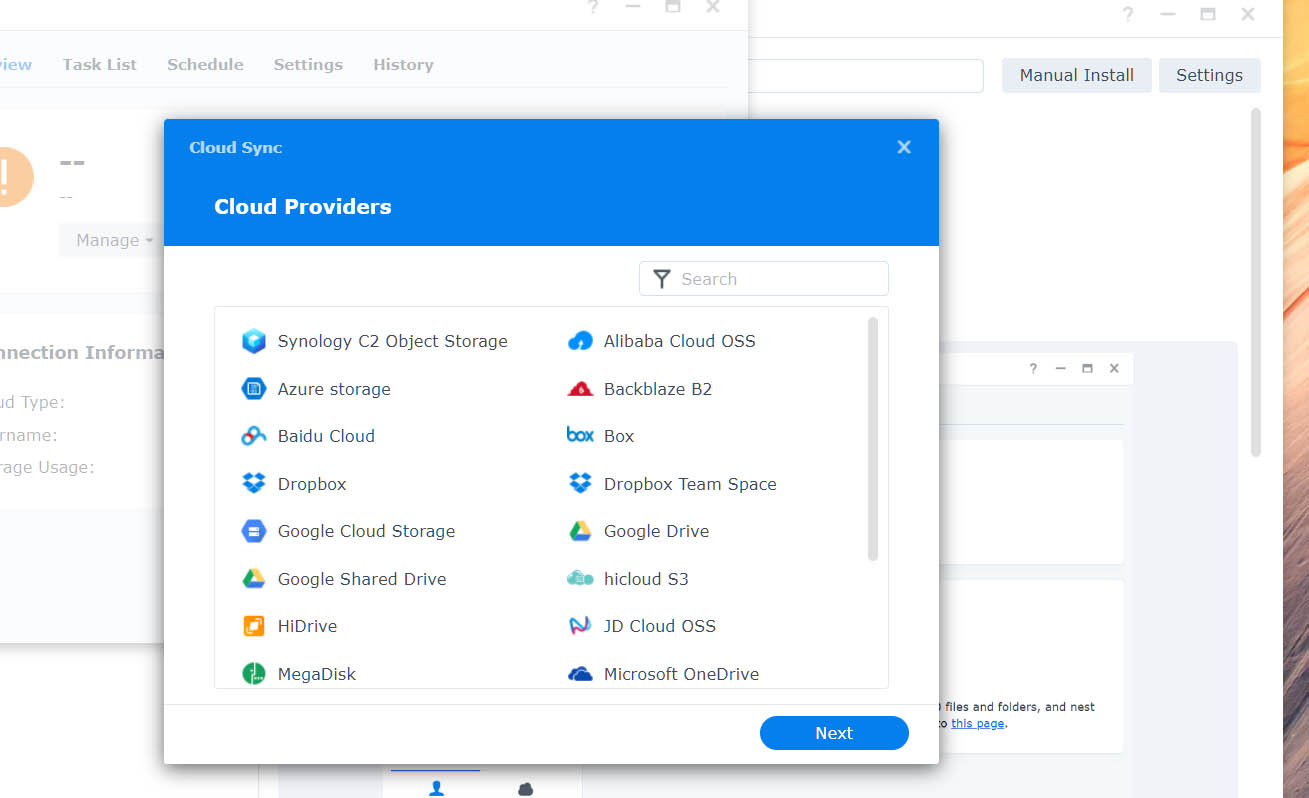Viewport: 1309px width, 798px height.
Task: Choose the Baidu Cloud icon
Action: [x=254, y=436]
